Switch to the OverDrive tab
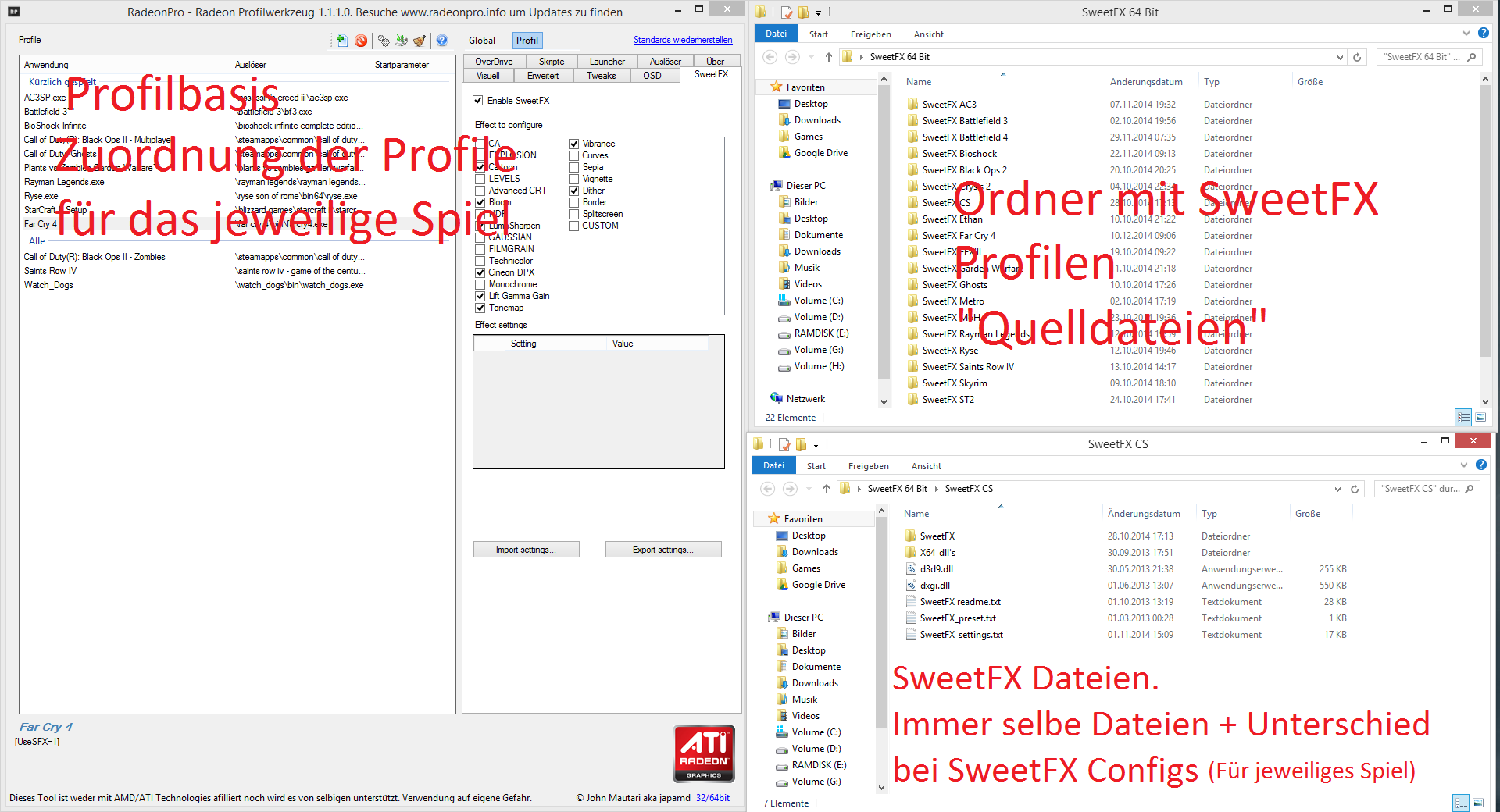1500x812 pixels. click(494, 62)
